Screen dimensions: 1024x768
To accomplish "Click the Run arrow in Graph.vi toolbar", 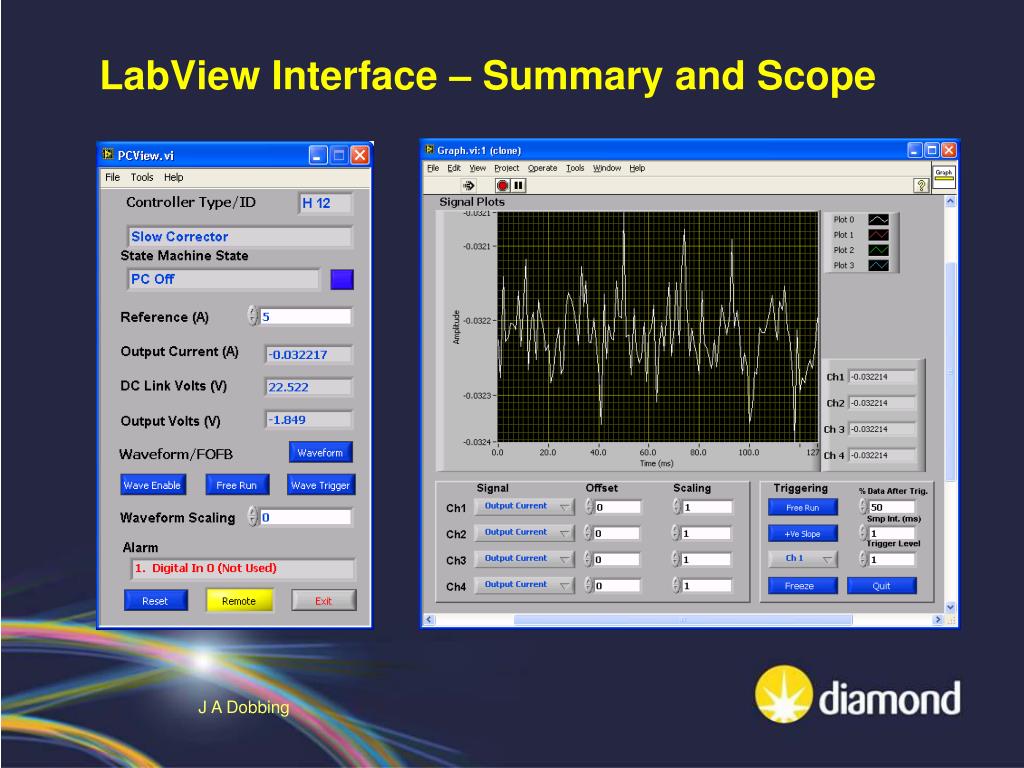I will pyautogui.click(x=468, y=185).
